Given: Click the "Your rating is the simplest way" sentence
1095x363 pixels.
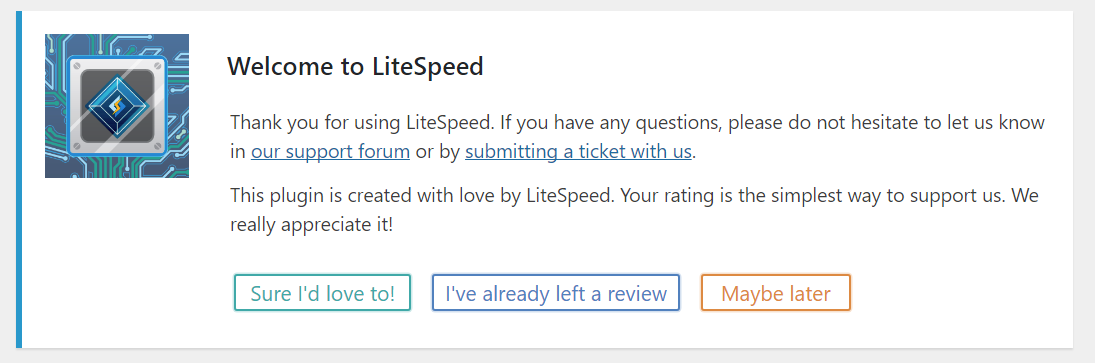Looking at the screenshot, I should [x=811, y=195].
